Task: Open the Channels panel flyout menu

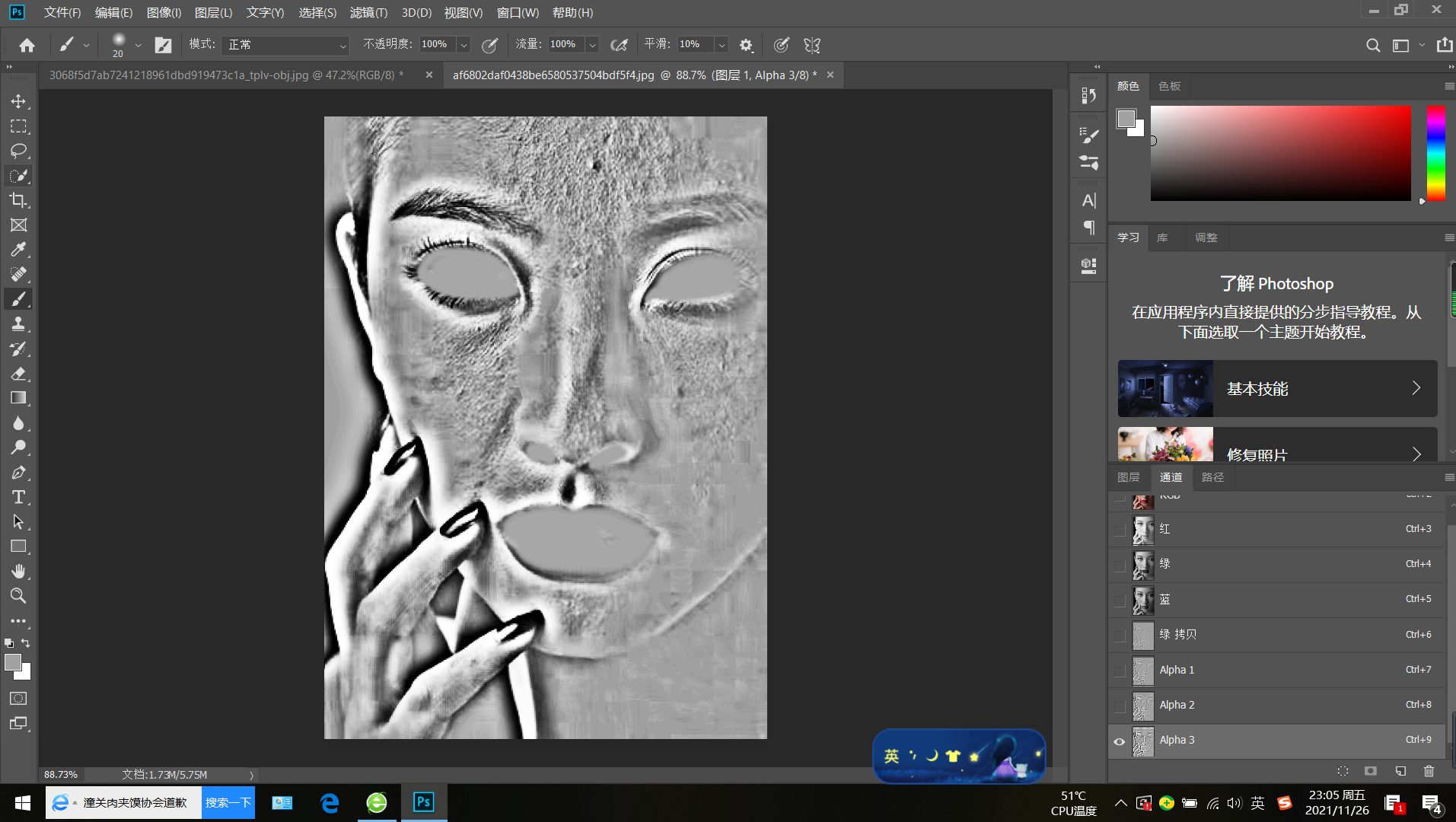Action: point(1448,477)
